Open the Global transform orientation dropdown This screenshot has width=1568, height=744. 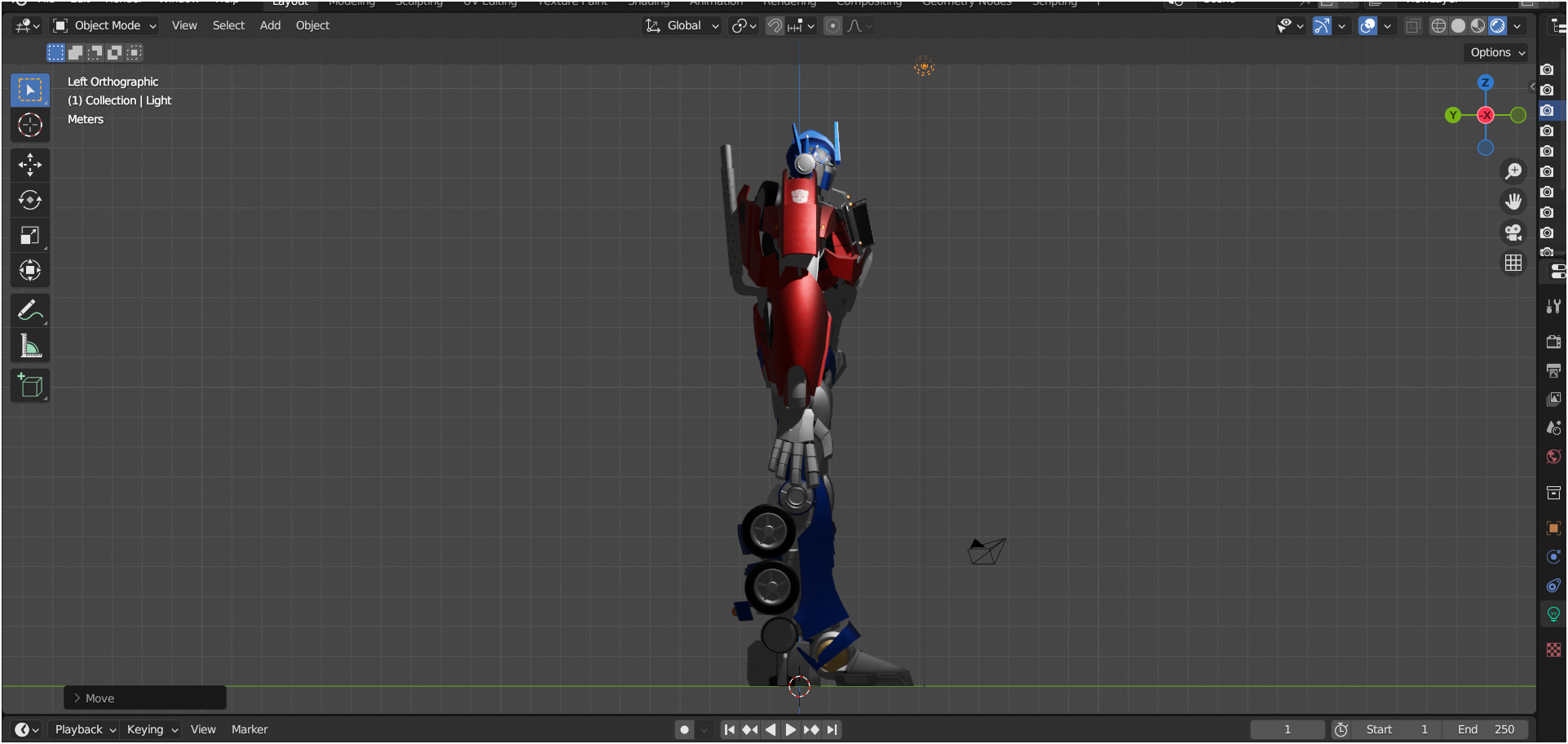[x=682, y=26]
